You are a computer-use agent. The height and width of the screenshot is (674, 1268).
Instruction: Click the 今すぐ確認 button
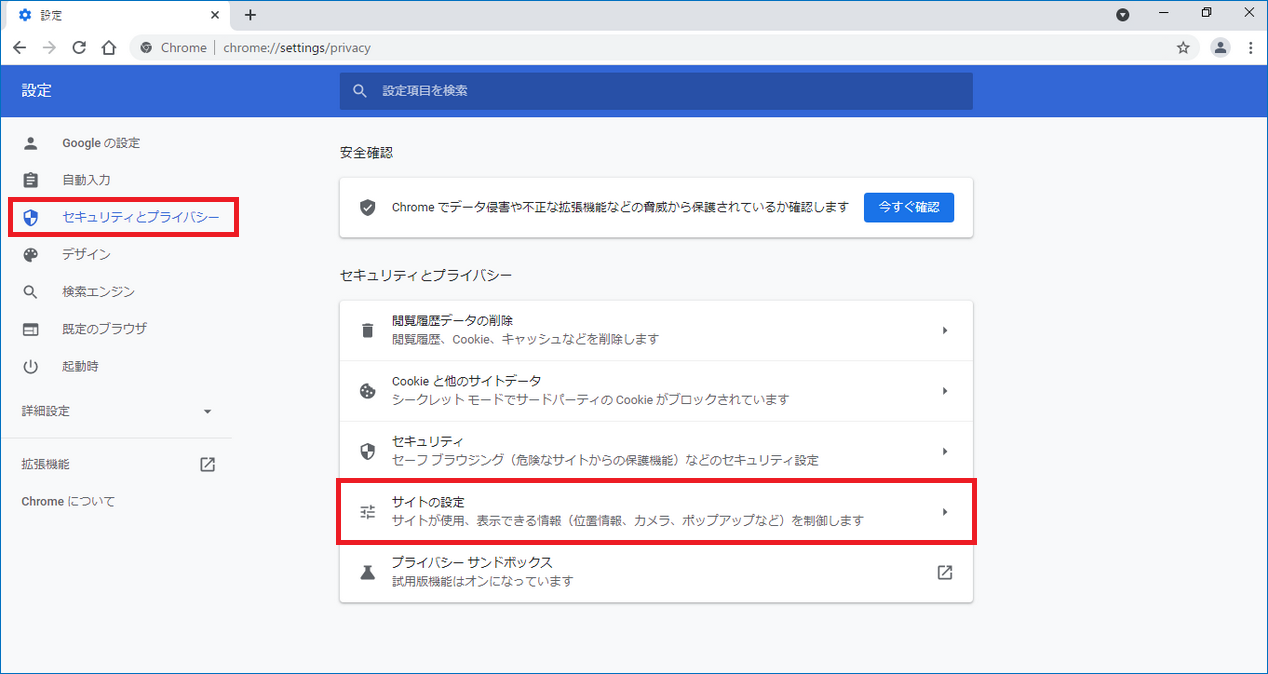coord(909,207)
